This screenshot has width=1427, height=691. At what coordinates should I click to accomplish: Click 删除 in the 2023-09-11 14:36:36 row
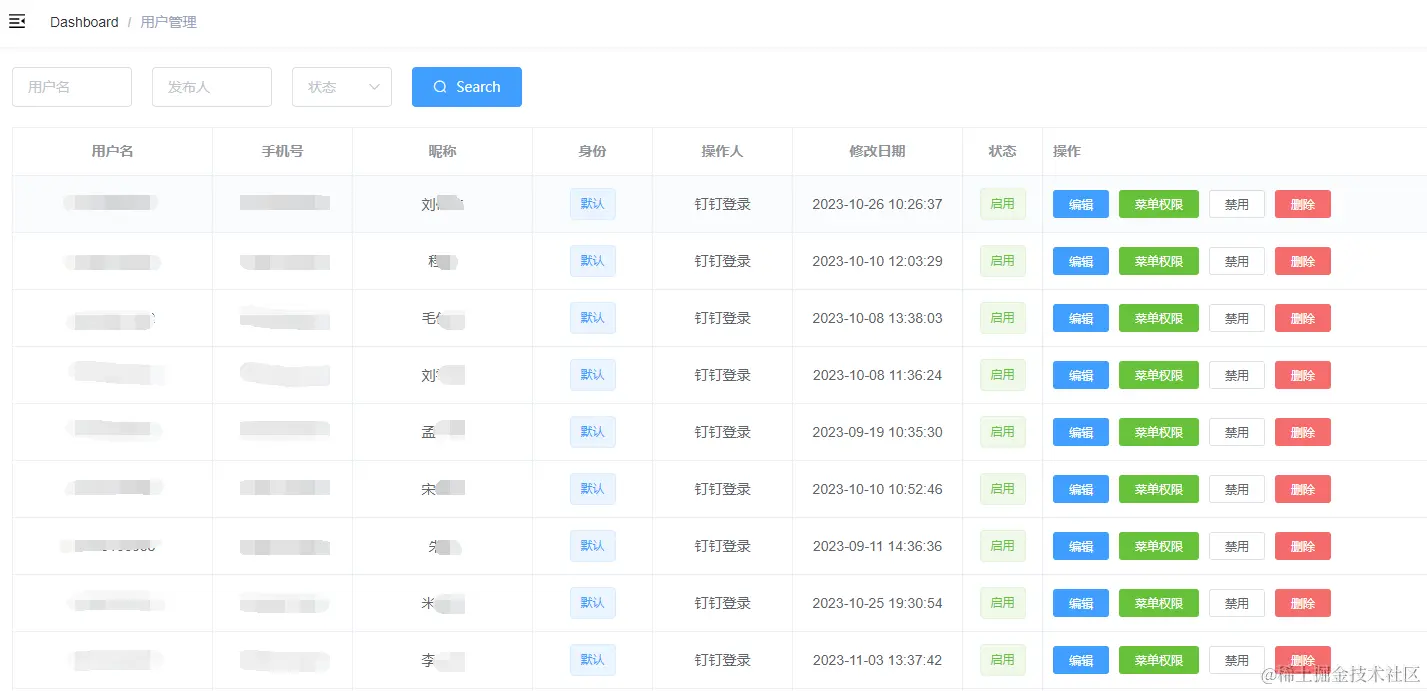(x=1303, y=546)
